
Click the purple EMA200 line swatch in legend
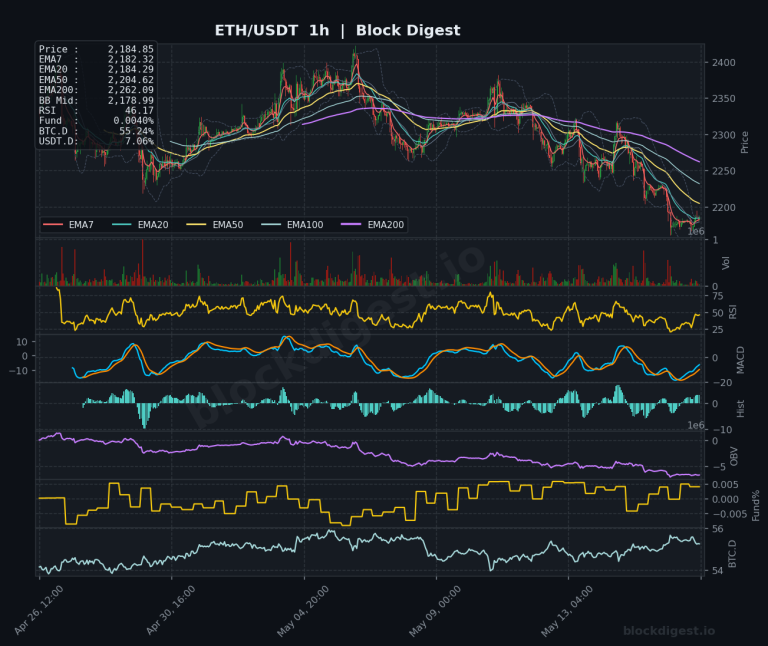pyautogui.click(x=351, y=225)
